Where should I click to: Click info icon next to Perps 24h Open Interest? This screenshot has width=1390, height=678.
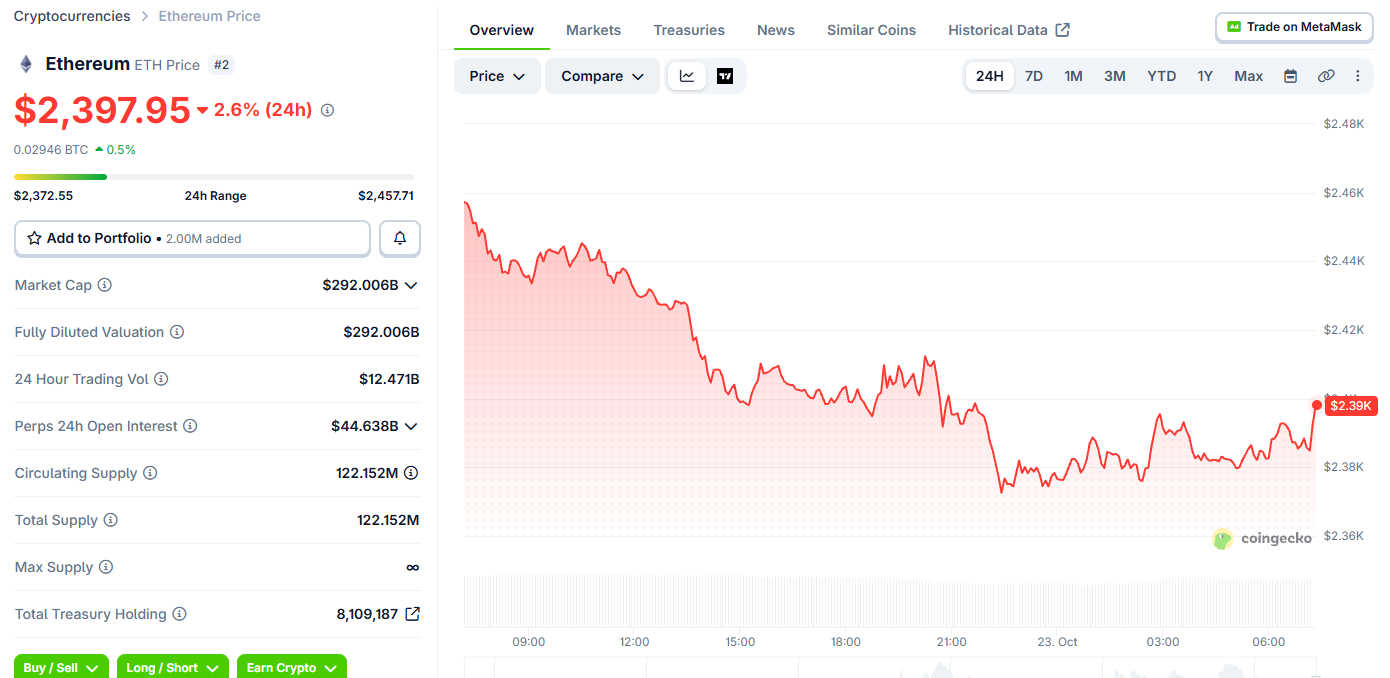coord(190,426)
